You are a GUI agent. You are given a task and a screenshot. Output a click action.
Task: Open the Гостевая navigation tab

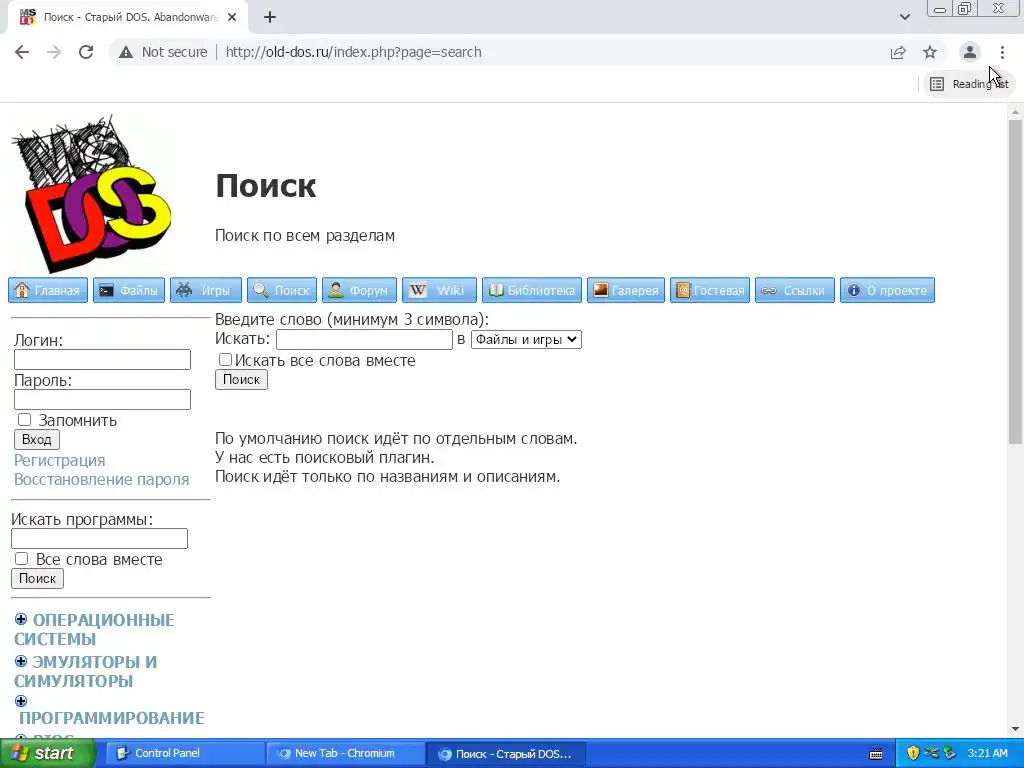710,290
